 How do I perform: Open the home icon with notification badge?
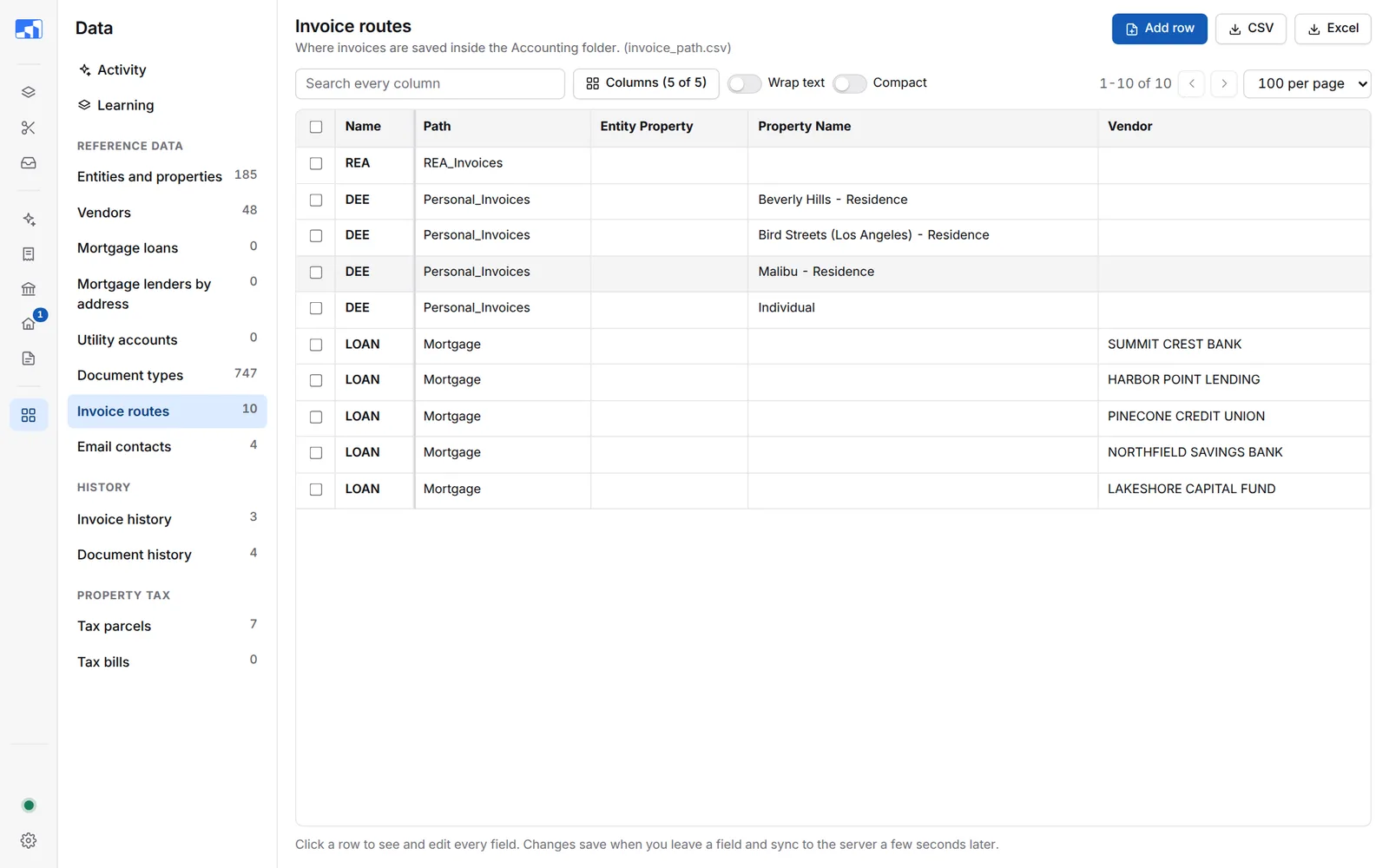[x=29, y=324]
